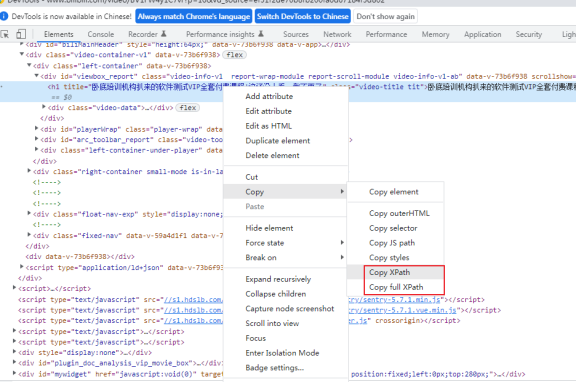Image resolution: width=576 pixels, height=382 pixels.
Task: Choose Collapse children
Action: coord(285,294)
